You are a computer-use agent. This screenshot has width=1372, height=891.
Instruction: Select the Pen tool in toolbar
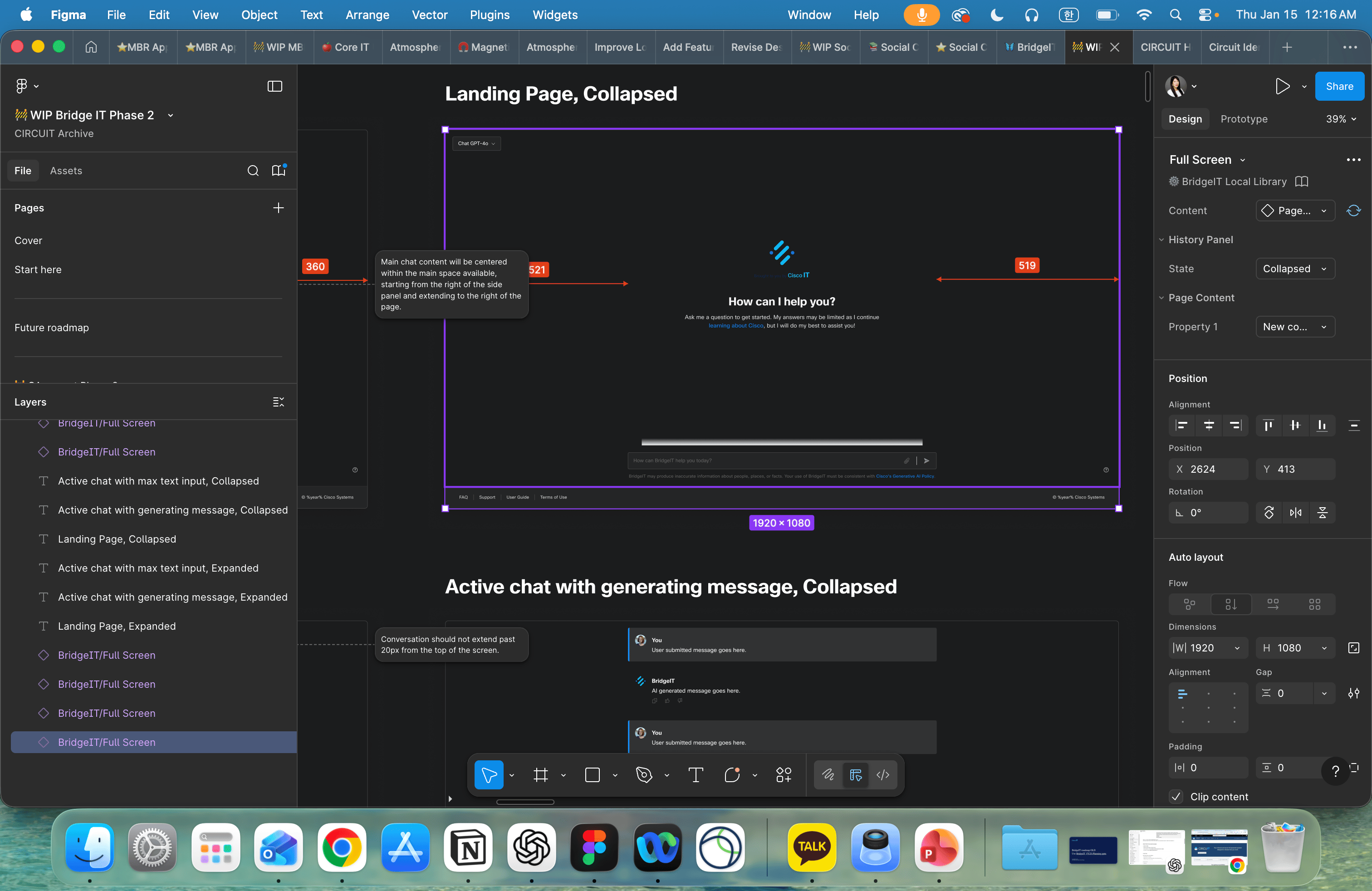(x=644, y=775)
